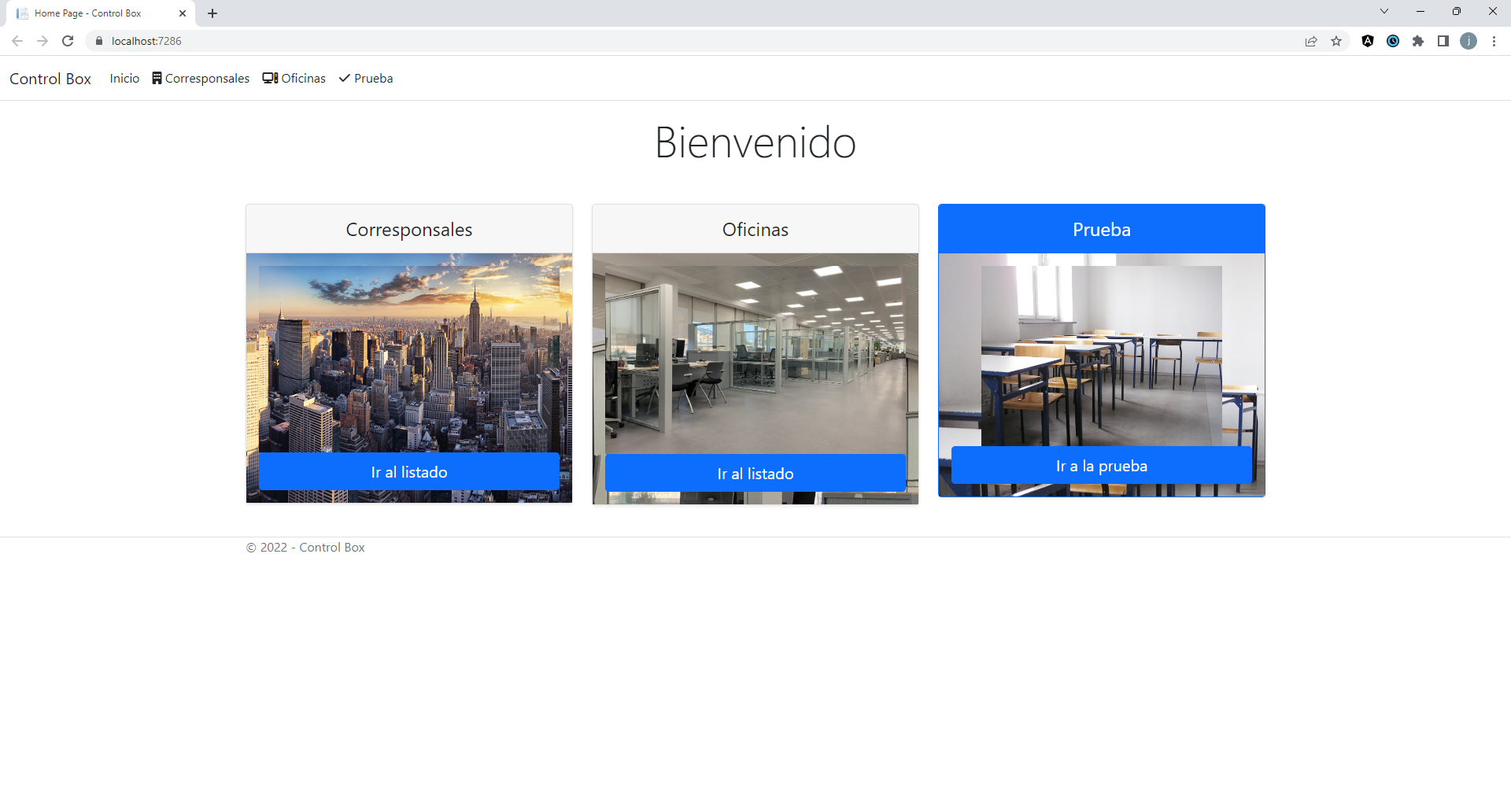Click Ir al listado under Corresponsales

(x=408, y=472)
